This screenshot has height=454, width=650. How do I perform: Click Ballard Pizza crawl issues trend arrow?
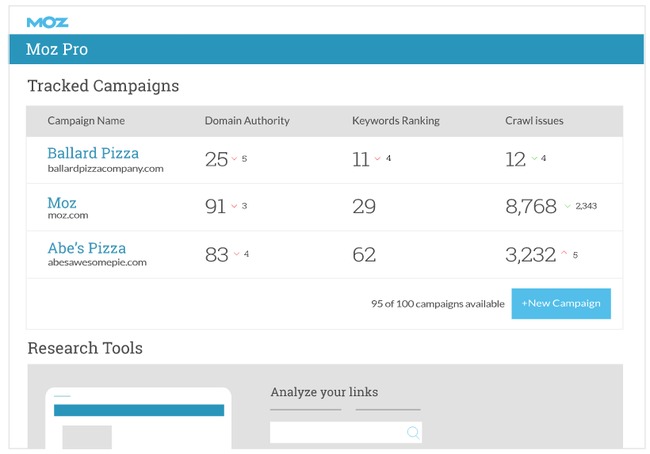tap(534, 159)
